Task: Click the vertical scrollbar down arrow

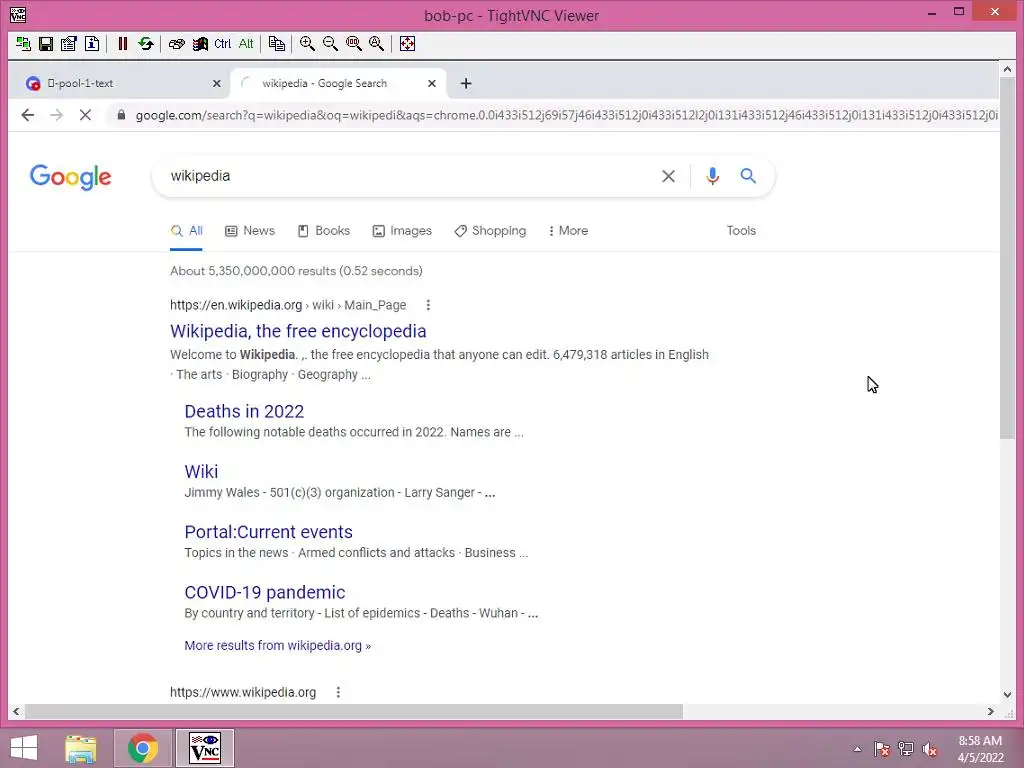Action: [x=1007, y=695]
